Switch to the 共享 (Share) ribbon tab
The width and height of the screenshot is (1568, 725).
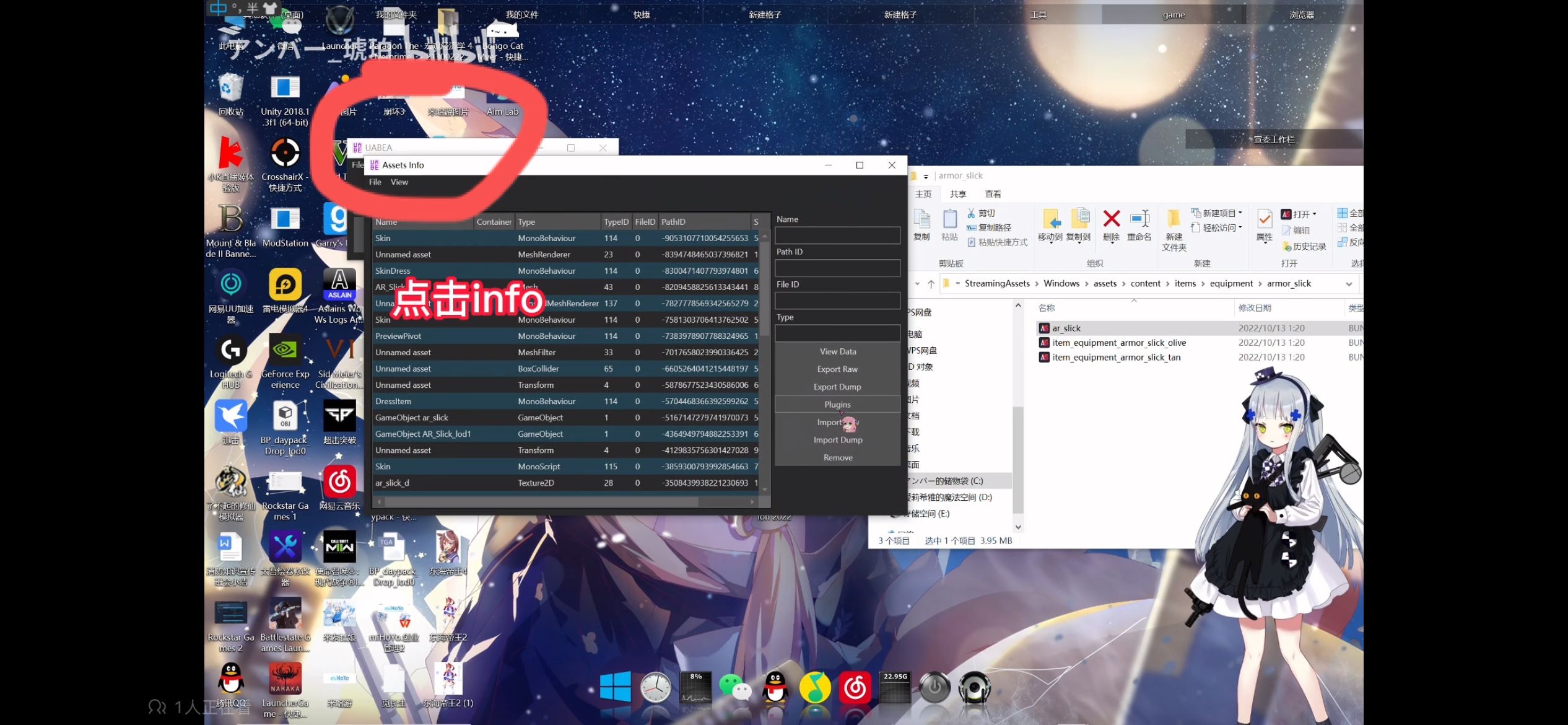pos(958,194)
